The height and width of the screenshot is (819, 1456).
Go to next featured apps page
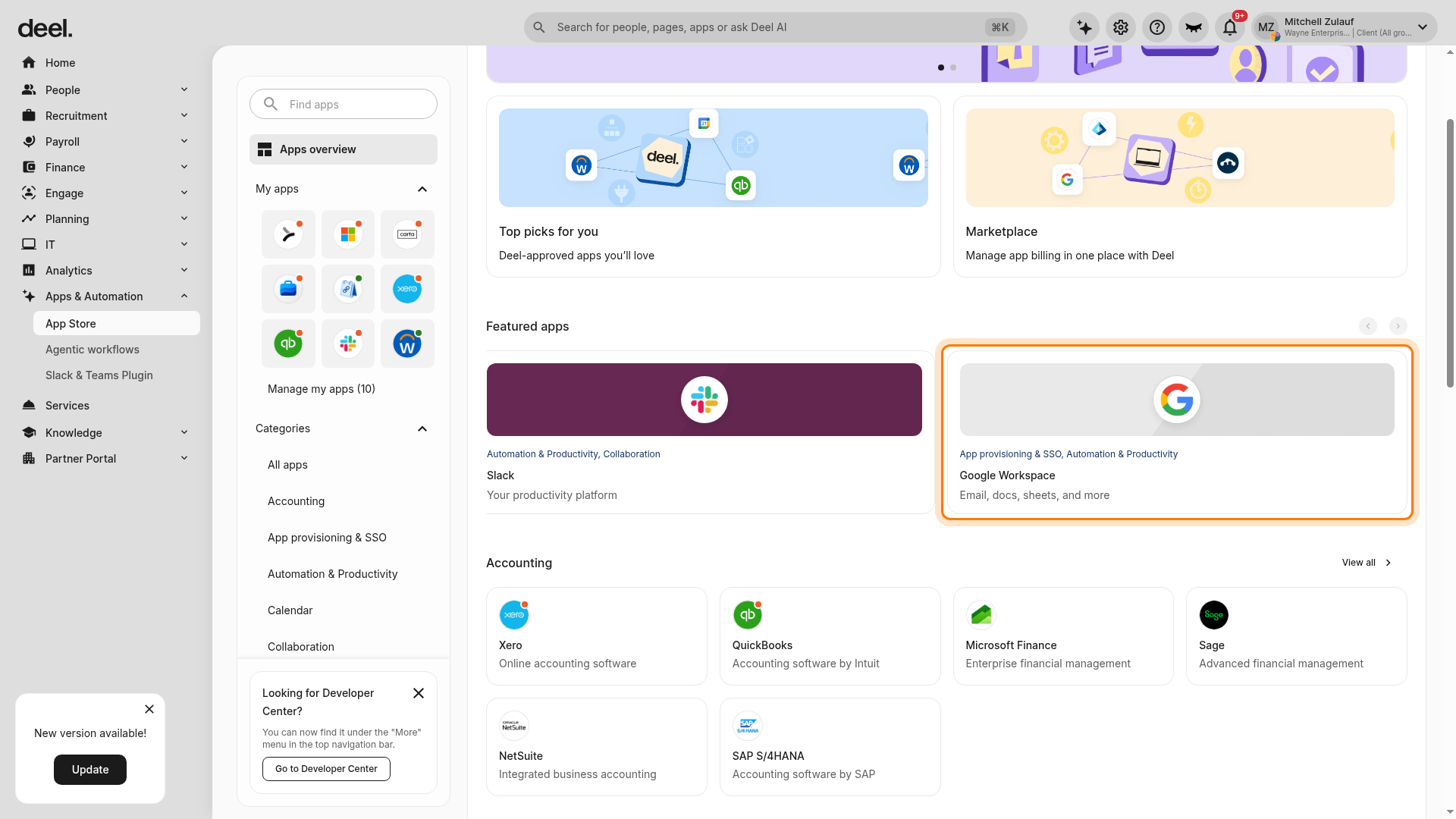(x=1398, y=326)
